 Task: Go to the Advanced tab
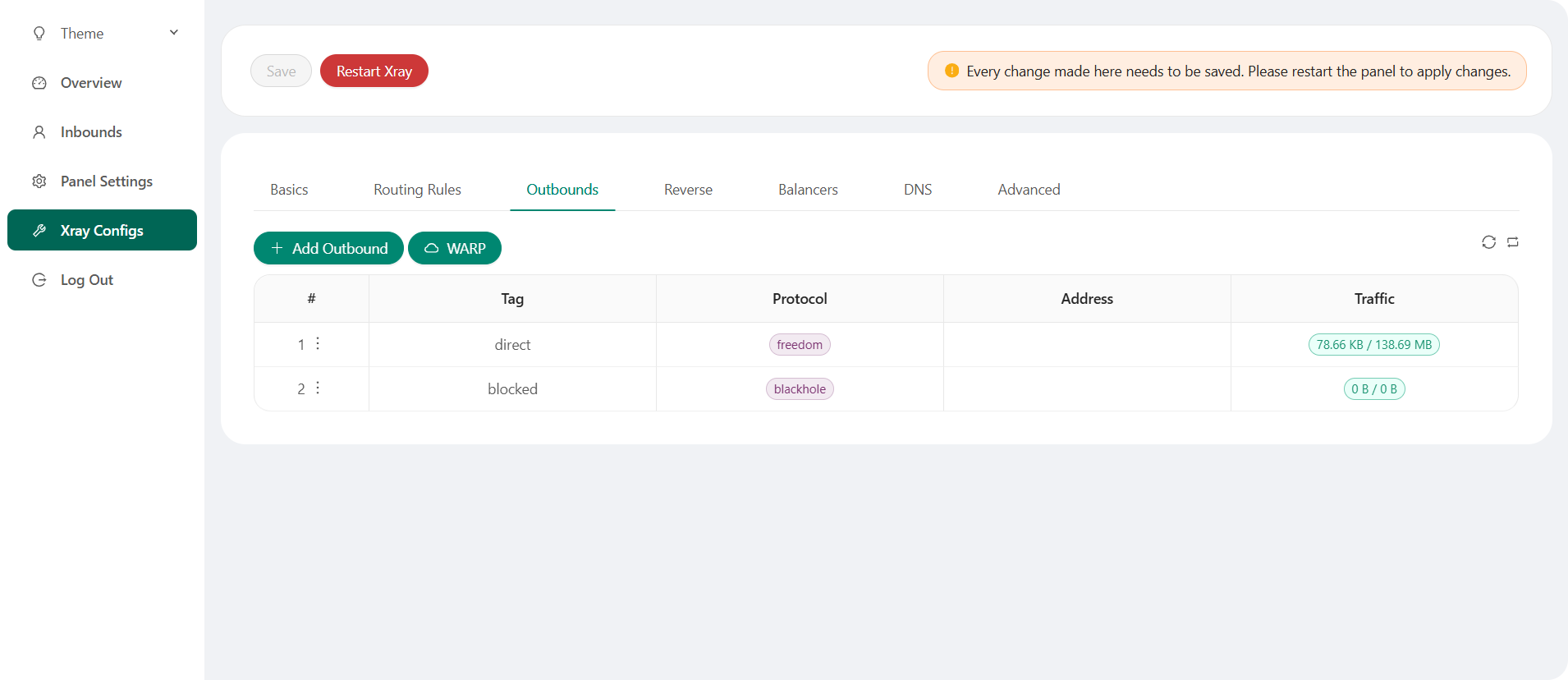coord(1029,190)
